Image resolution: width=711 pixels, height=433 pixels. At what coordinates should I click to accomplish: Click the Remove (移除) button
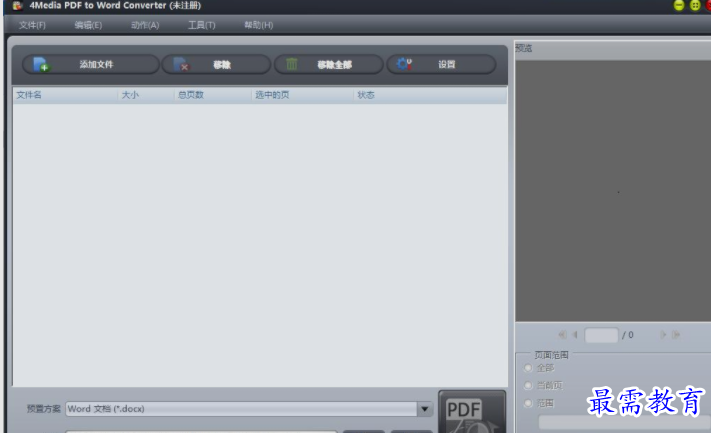pos(216,64)
